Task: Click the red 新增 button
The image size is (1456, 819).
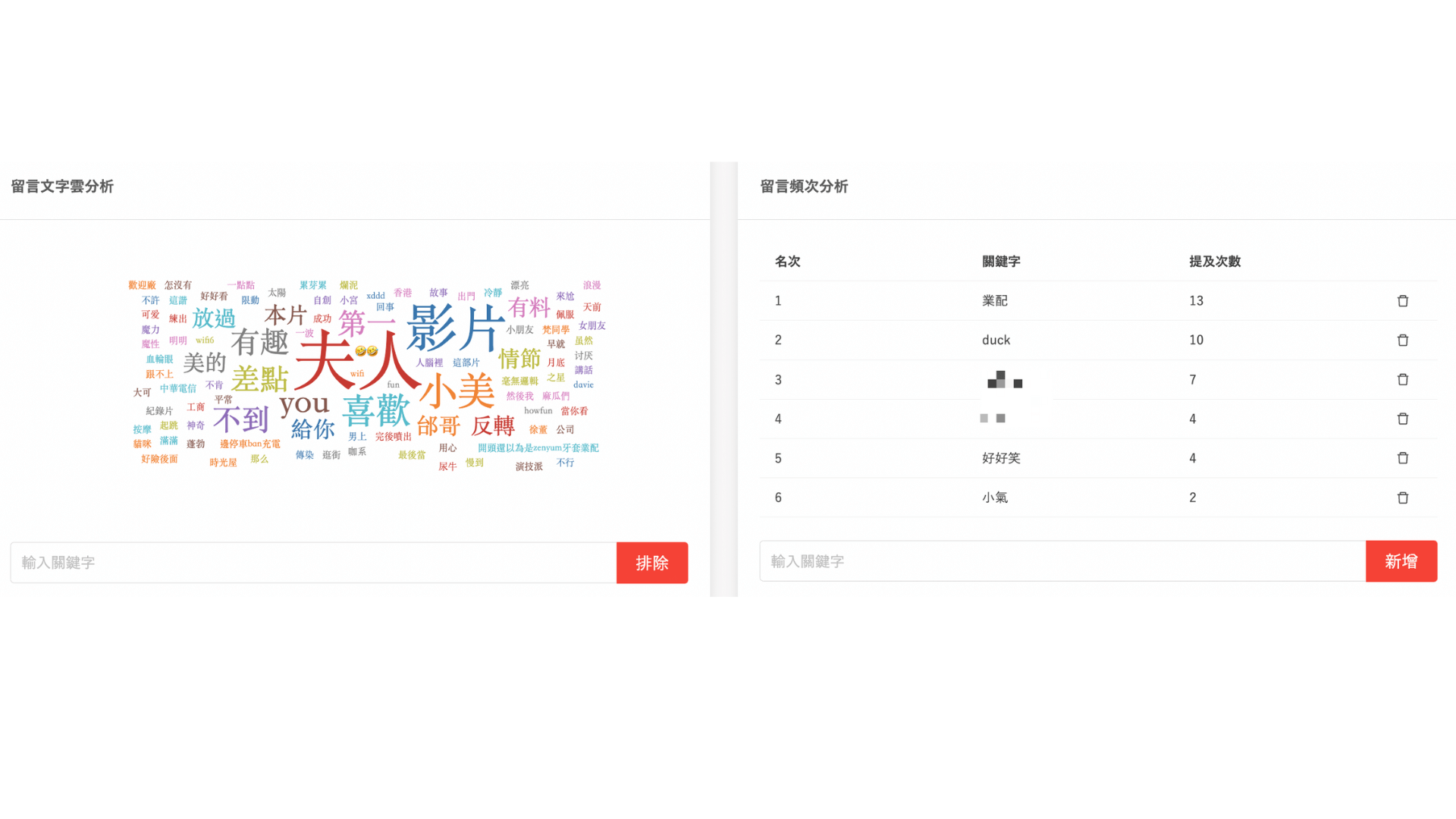Action: tap(1401, 561)
